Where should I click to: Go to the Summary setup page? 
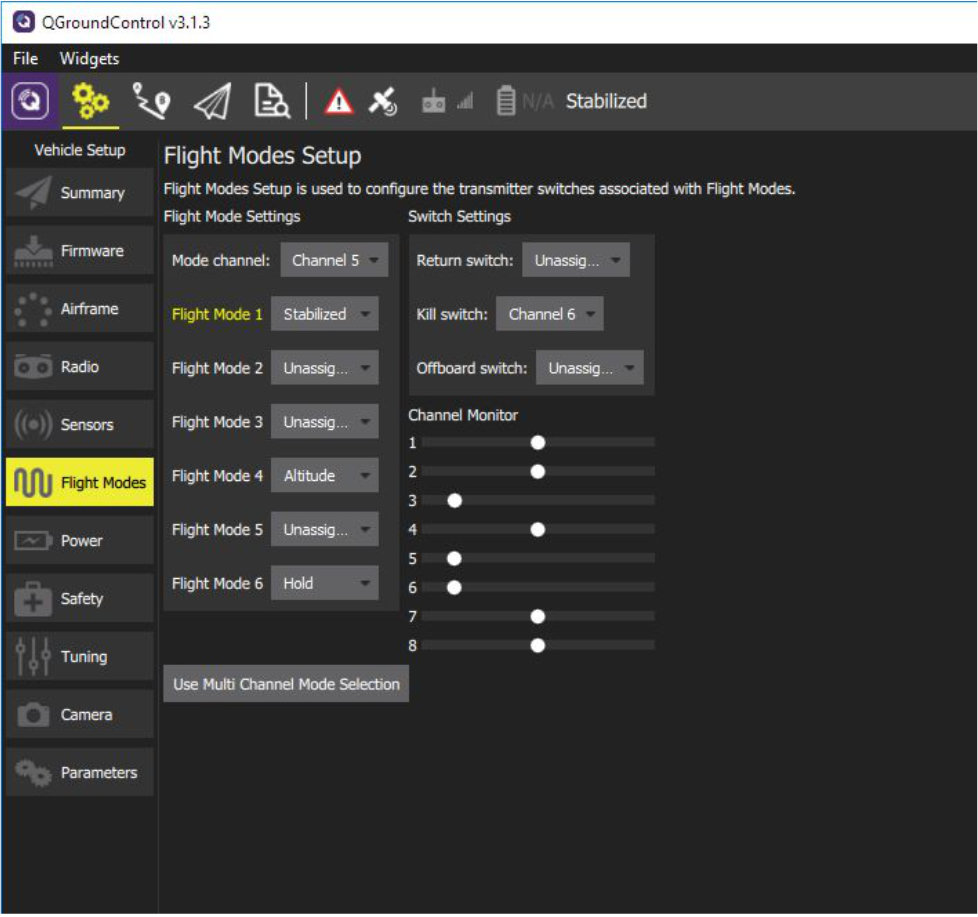tap(80, 193)
